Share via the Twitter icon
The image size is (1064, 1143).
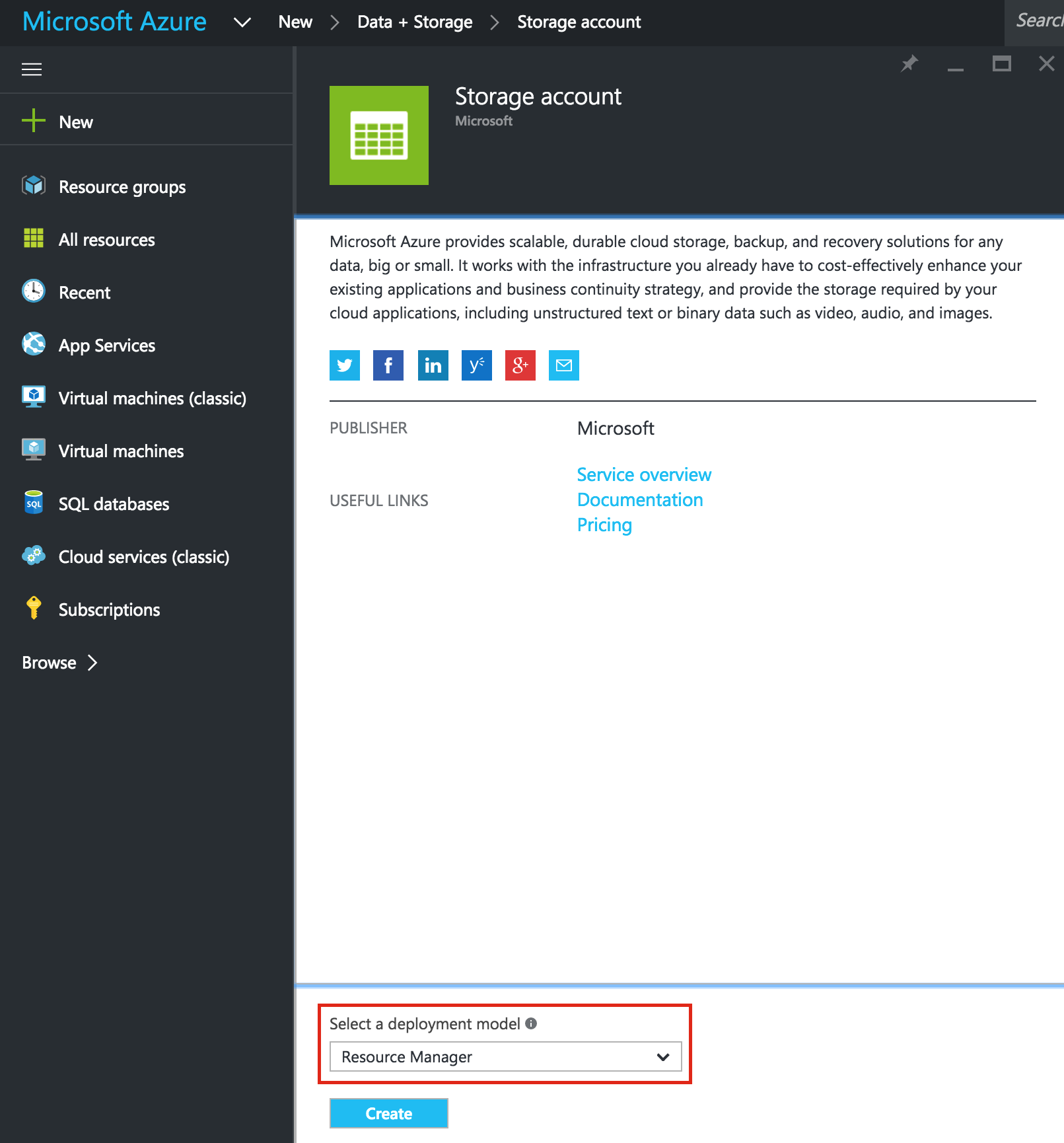pyautogui.click(x=345, y=365)
